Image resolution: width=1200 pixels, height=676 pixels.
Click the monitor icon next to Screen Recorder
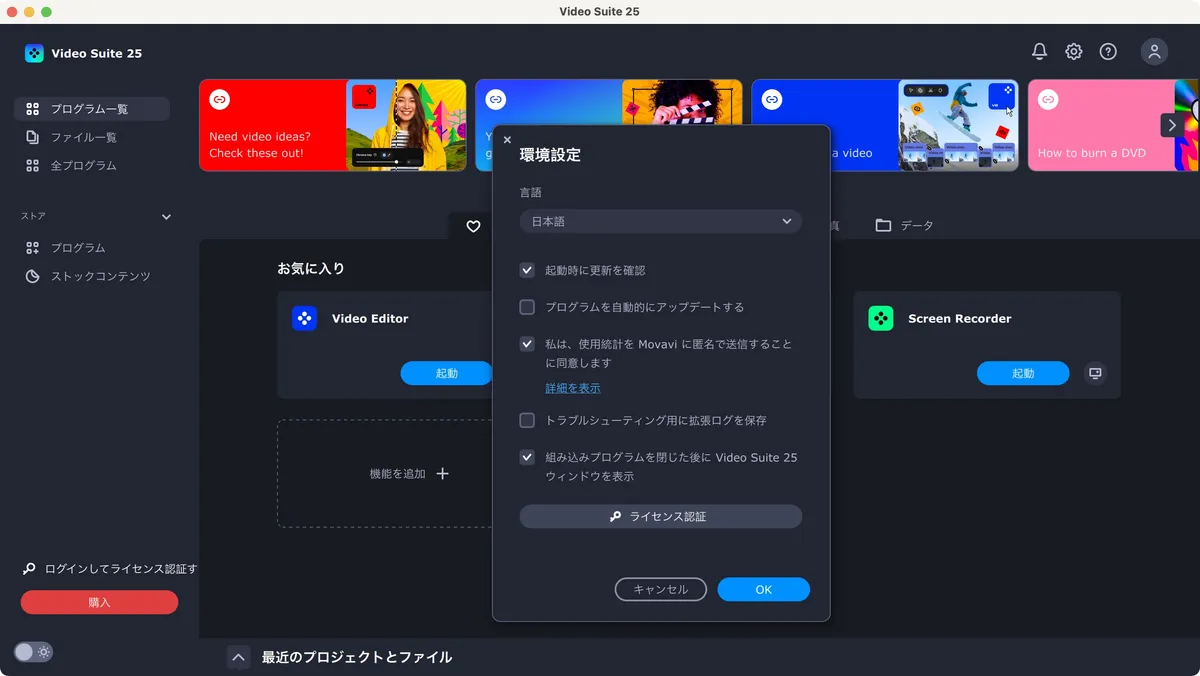tap(1094, 372)
